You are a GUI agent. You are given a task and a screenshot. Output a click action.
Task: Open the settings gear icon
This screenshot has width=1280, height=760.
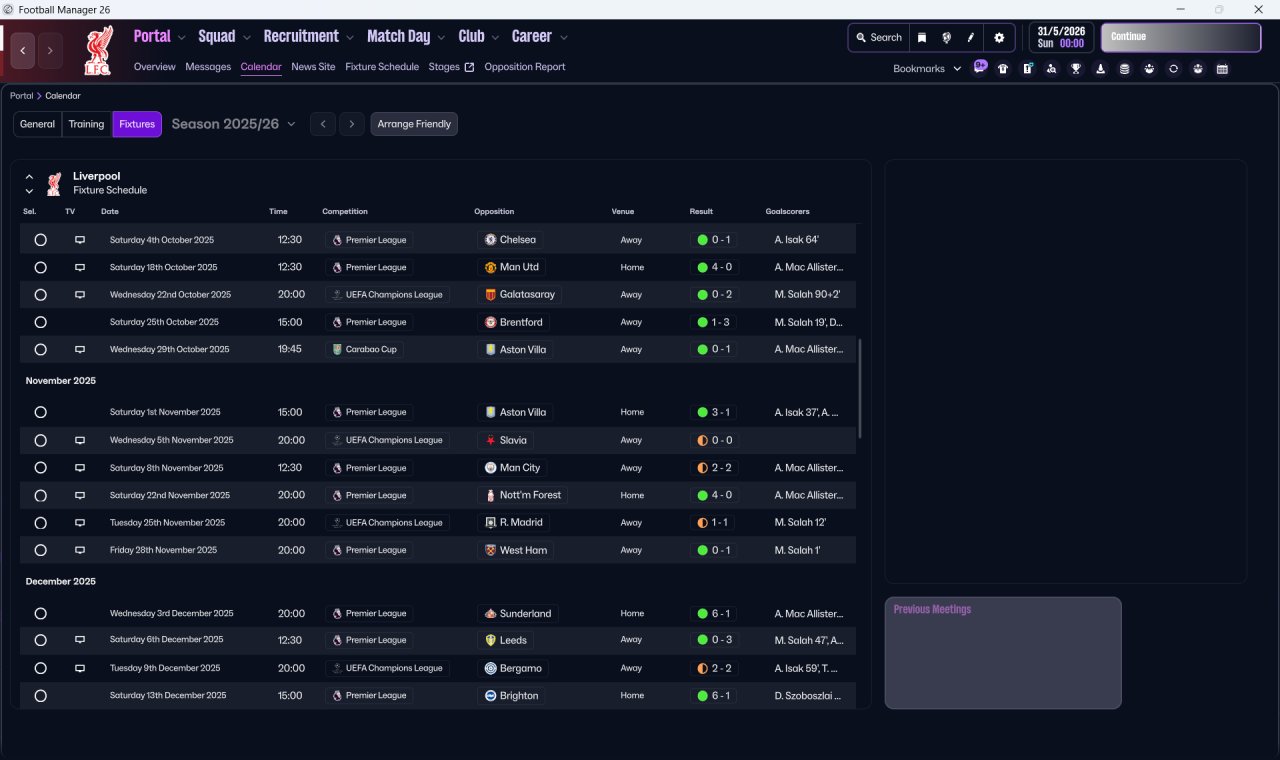point(998,38)
